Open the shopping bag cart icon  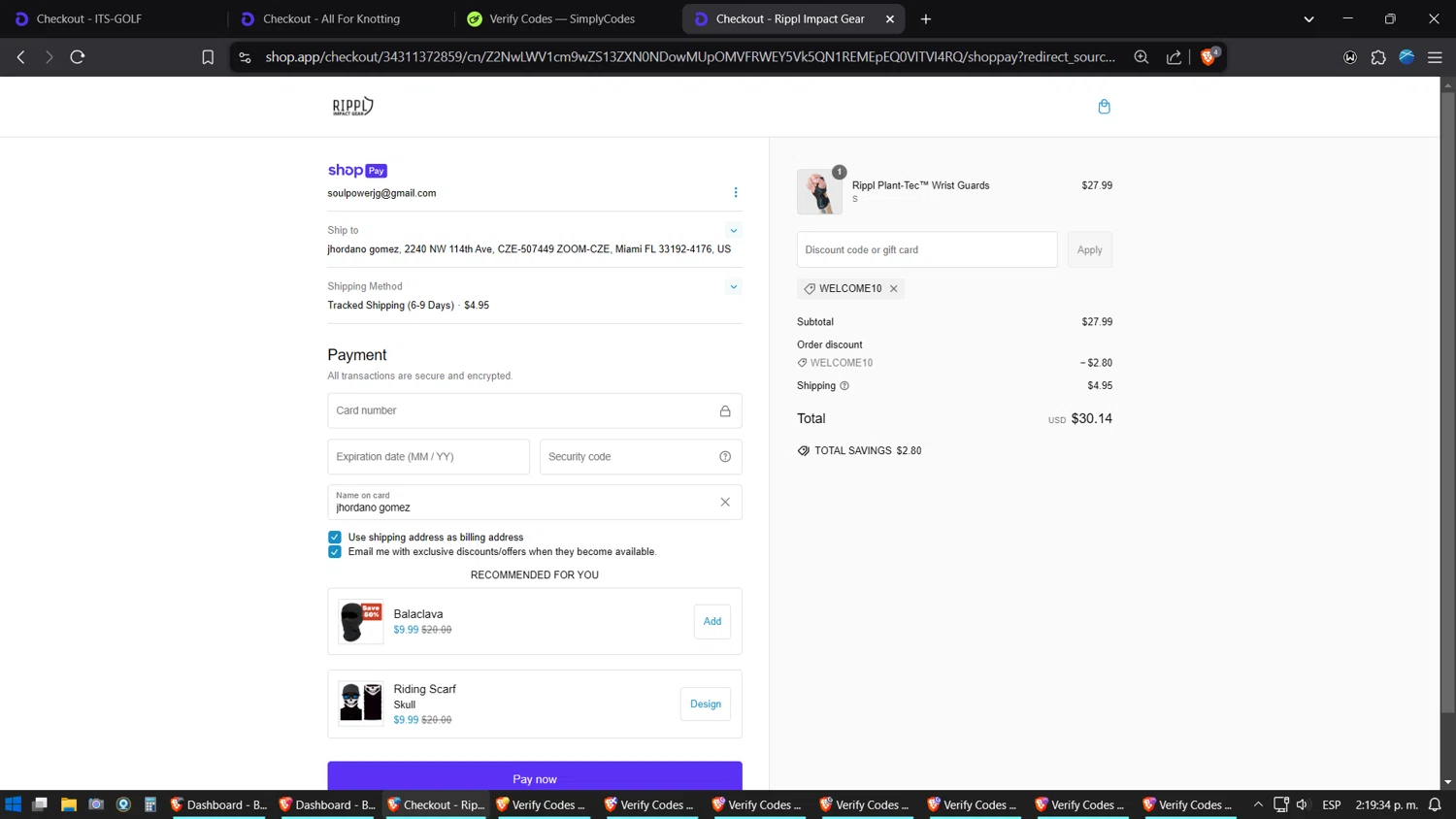point(1104,107)
